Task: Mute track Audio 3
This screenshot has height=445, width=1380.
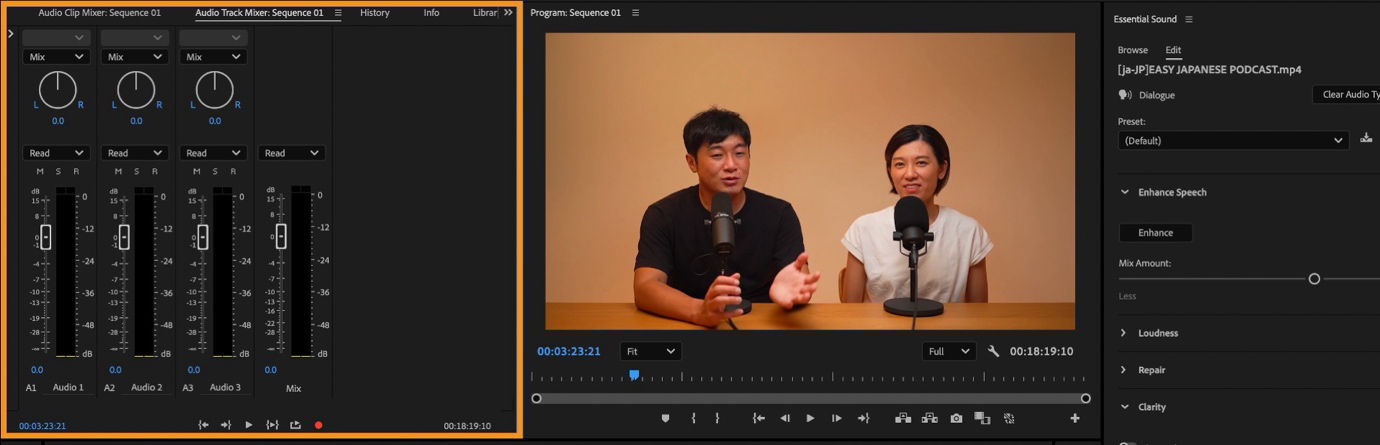Action: (x=196, y=172)
